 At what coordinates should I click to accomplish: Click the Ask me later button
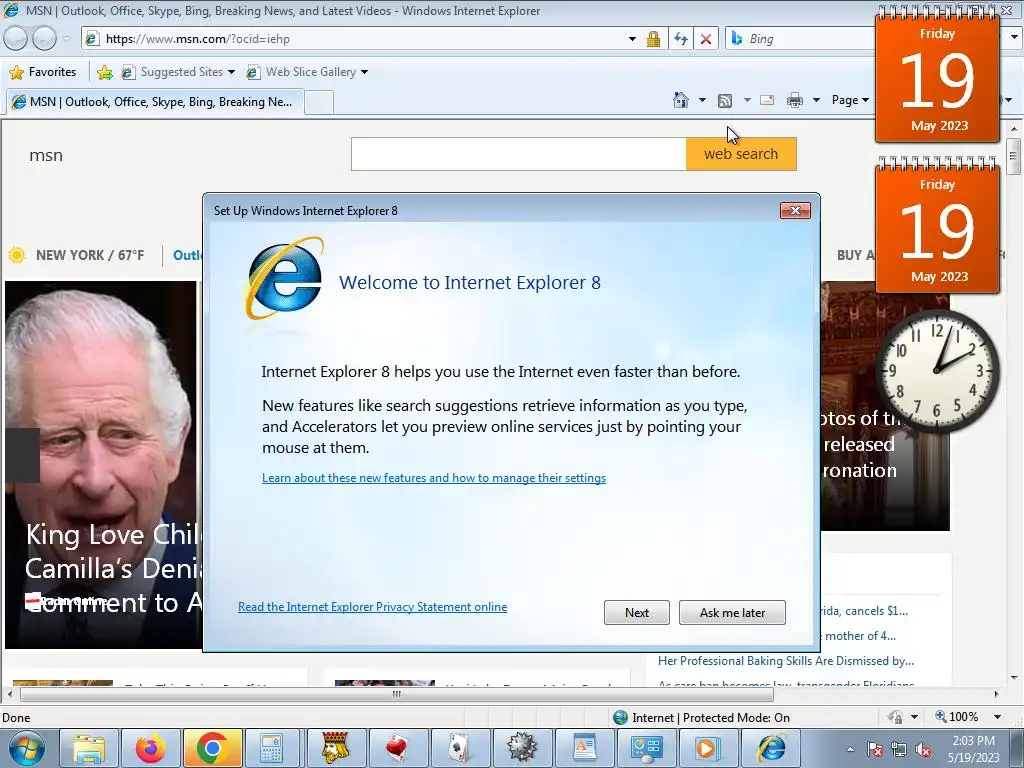pos(732,613)
